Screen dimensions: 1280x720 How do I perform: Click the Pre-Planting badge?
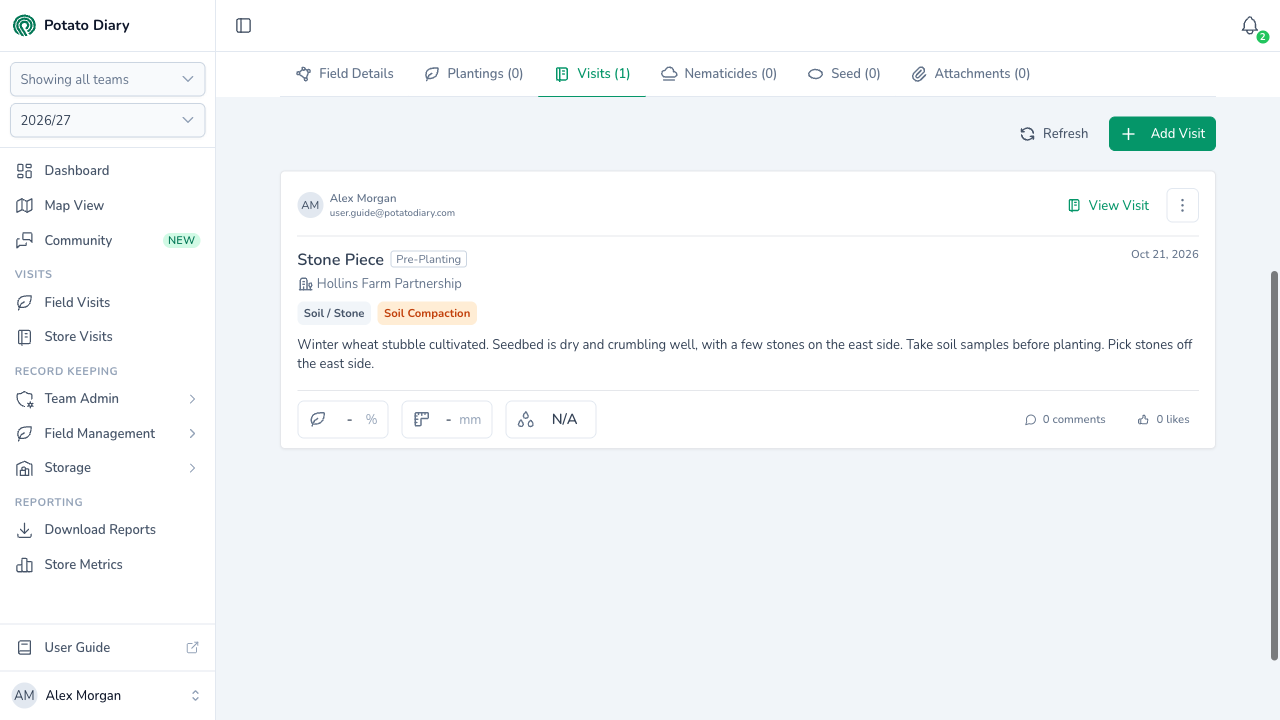tap(429, 259)
